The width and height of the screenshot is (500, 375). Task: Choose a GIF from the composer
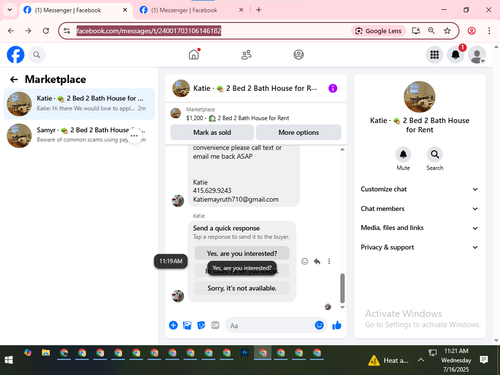pos(215,325)
